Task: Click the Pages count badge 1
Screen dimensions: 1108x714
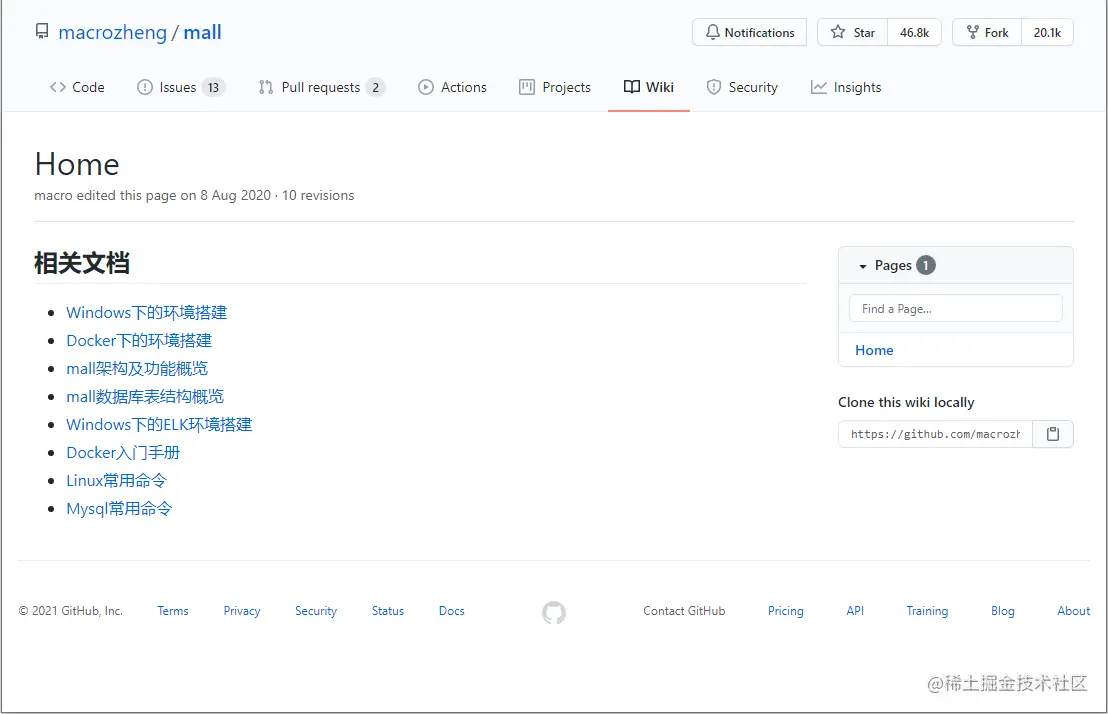Action: (926, 265)
